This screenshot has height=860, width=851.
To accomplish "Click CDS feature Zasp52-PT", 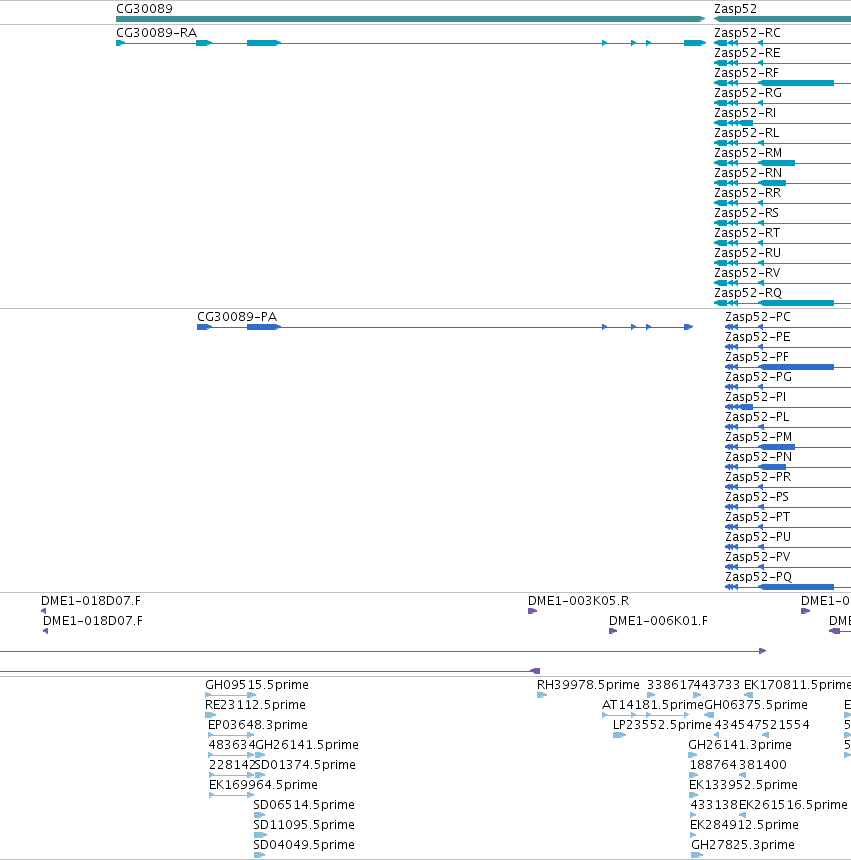I will point(757,517).
